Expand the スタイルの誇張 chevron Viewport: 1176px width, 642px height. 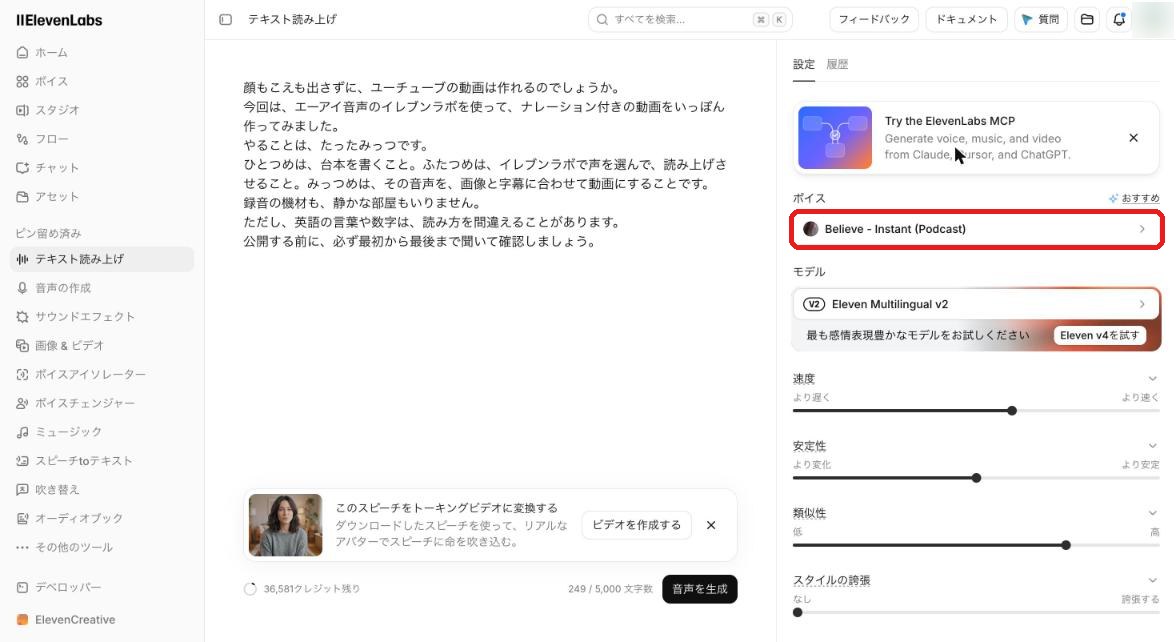coord(1152,580)
